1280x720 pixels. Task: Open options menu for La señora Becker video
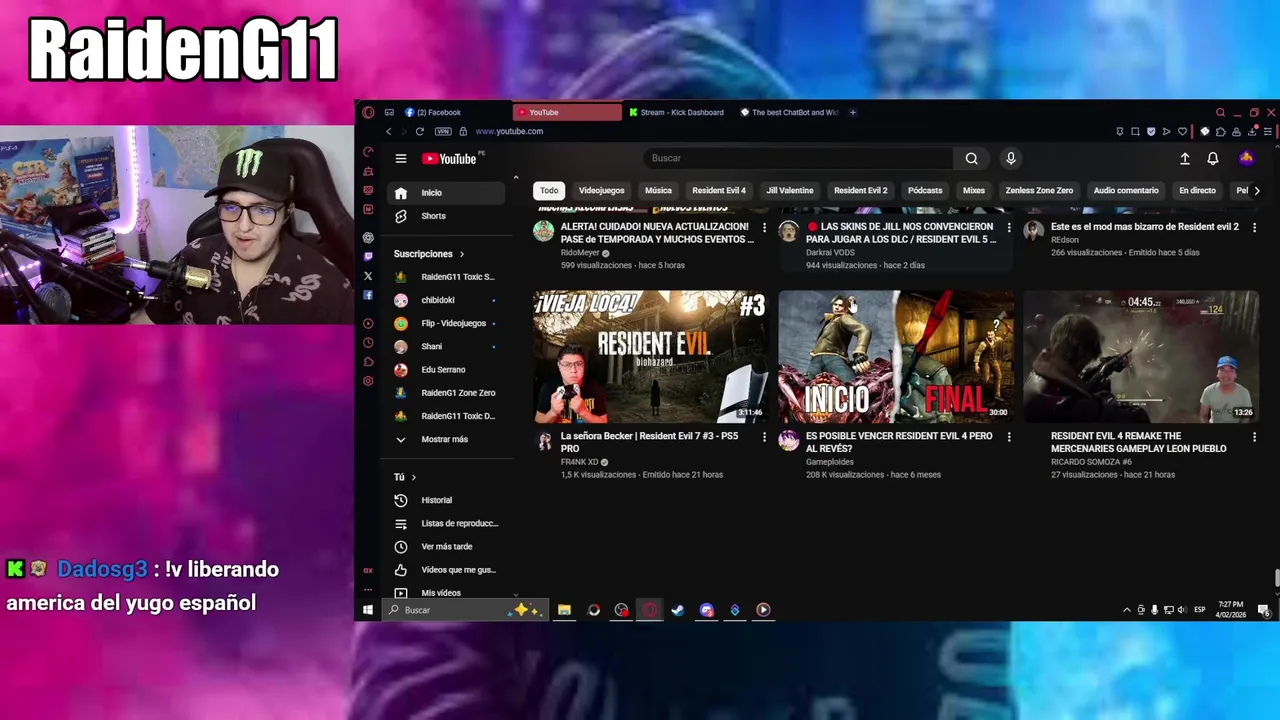765,437
